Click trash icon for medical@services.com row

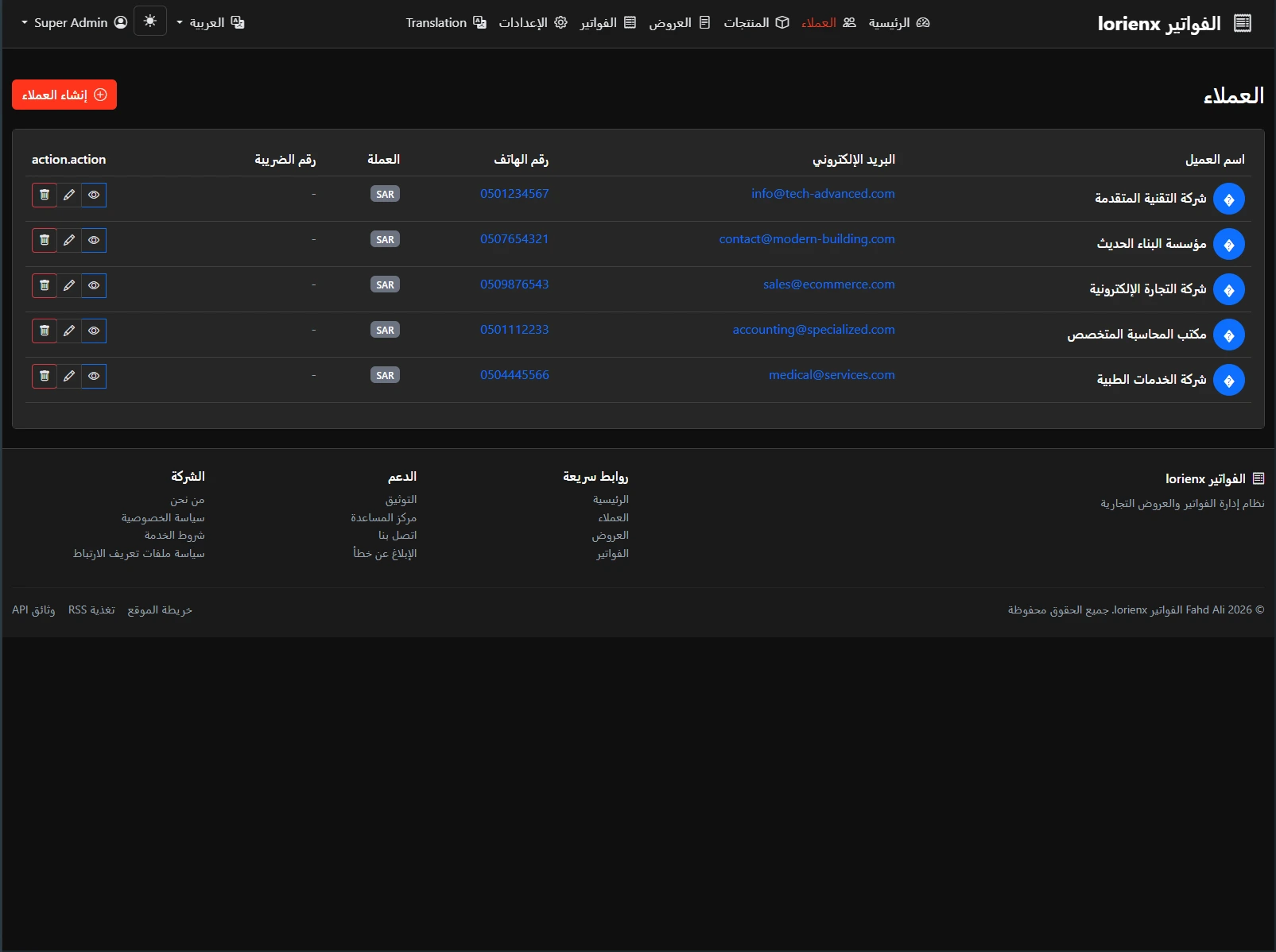click(45, 376)
